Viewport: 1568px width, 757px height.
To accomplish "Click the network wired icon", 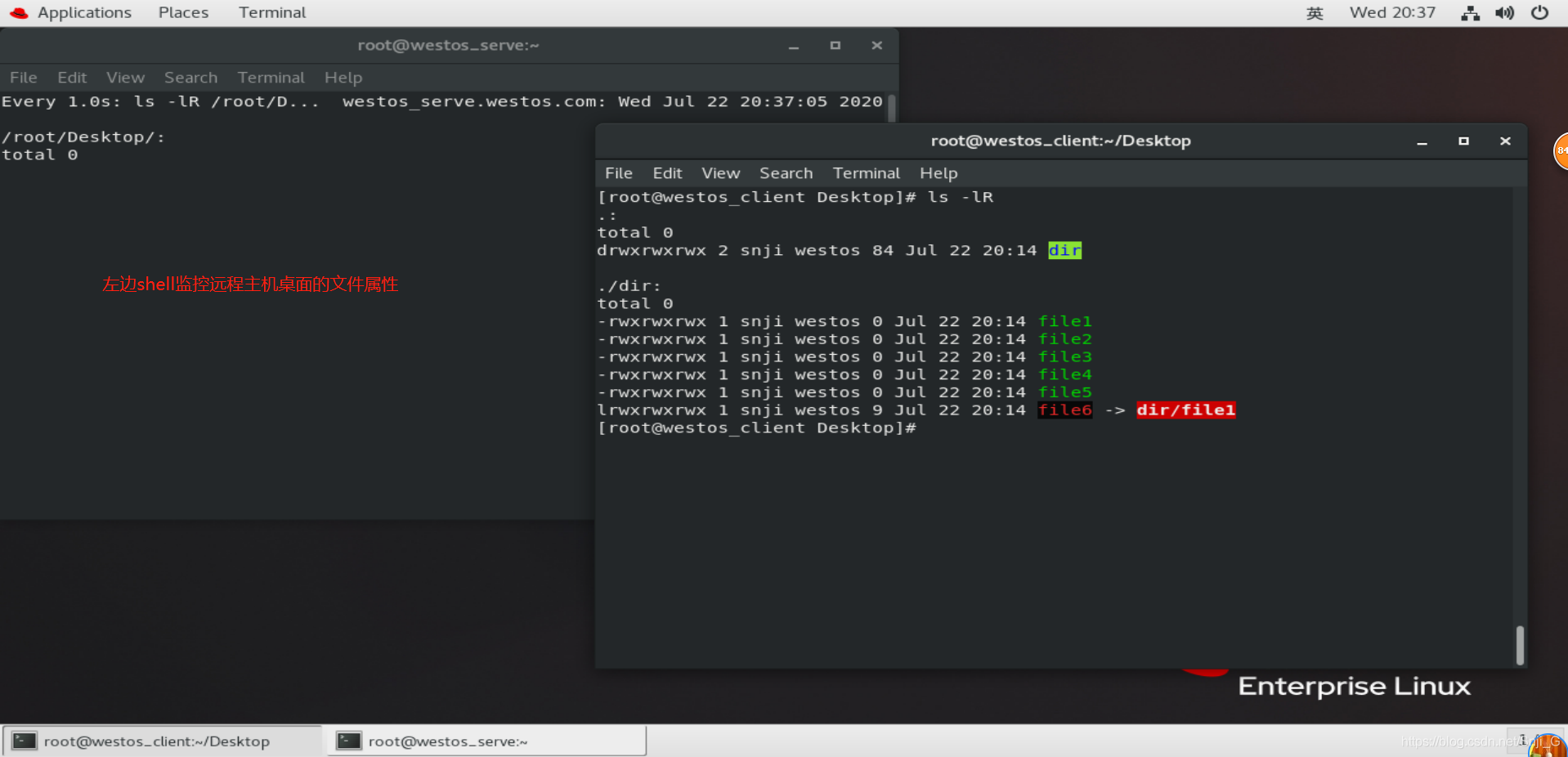I will click(1471, 12).
